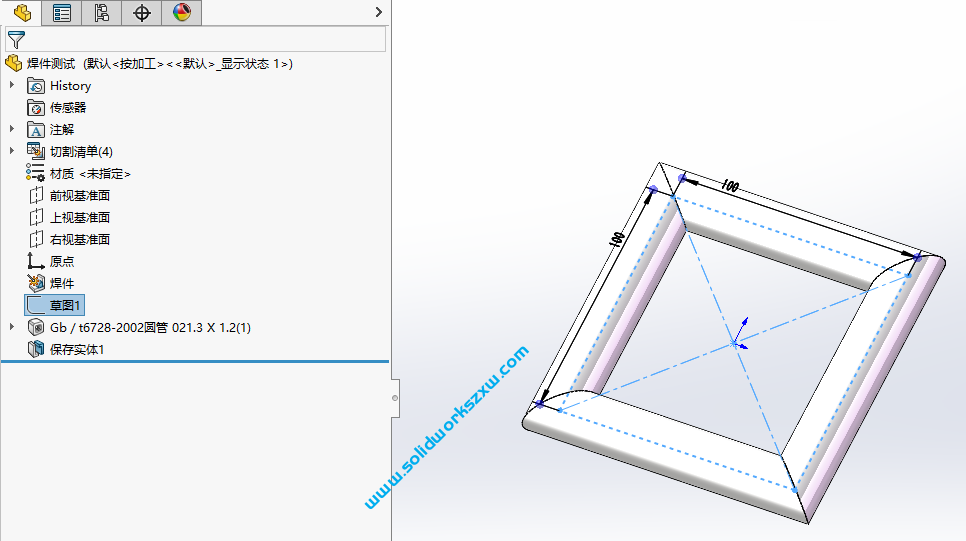This screenshot has height=541, width=966.
Task: Click the Gb / t6728-2002圆管 021.3 X 1.2(1) label
Action: [x=150, y=327]
